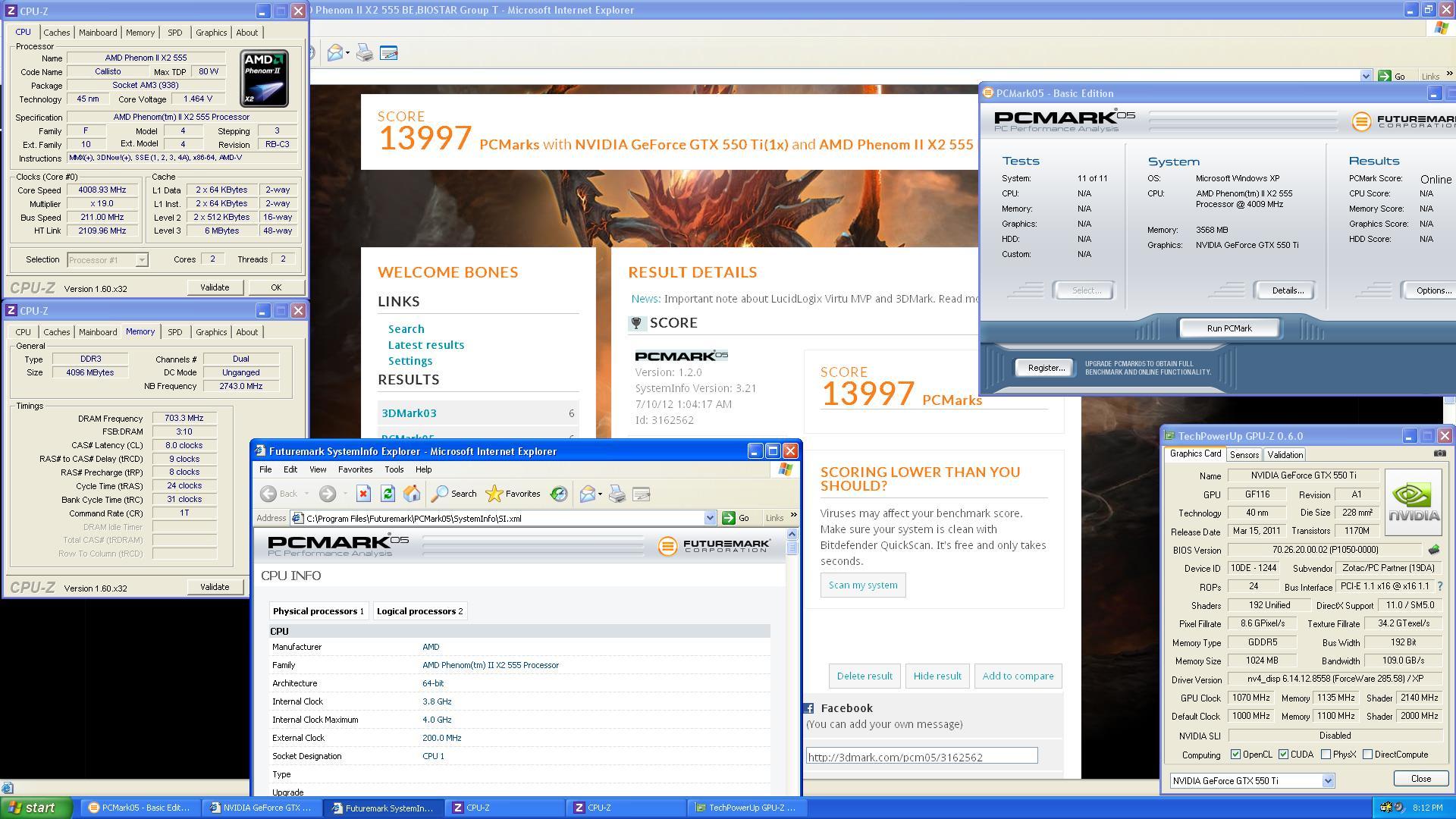Image resolution: width=1456 pixels, height=819 pixels.
Task: Click Home icon in SystemInfo Explorer toolbar
Action: [412, 494]
